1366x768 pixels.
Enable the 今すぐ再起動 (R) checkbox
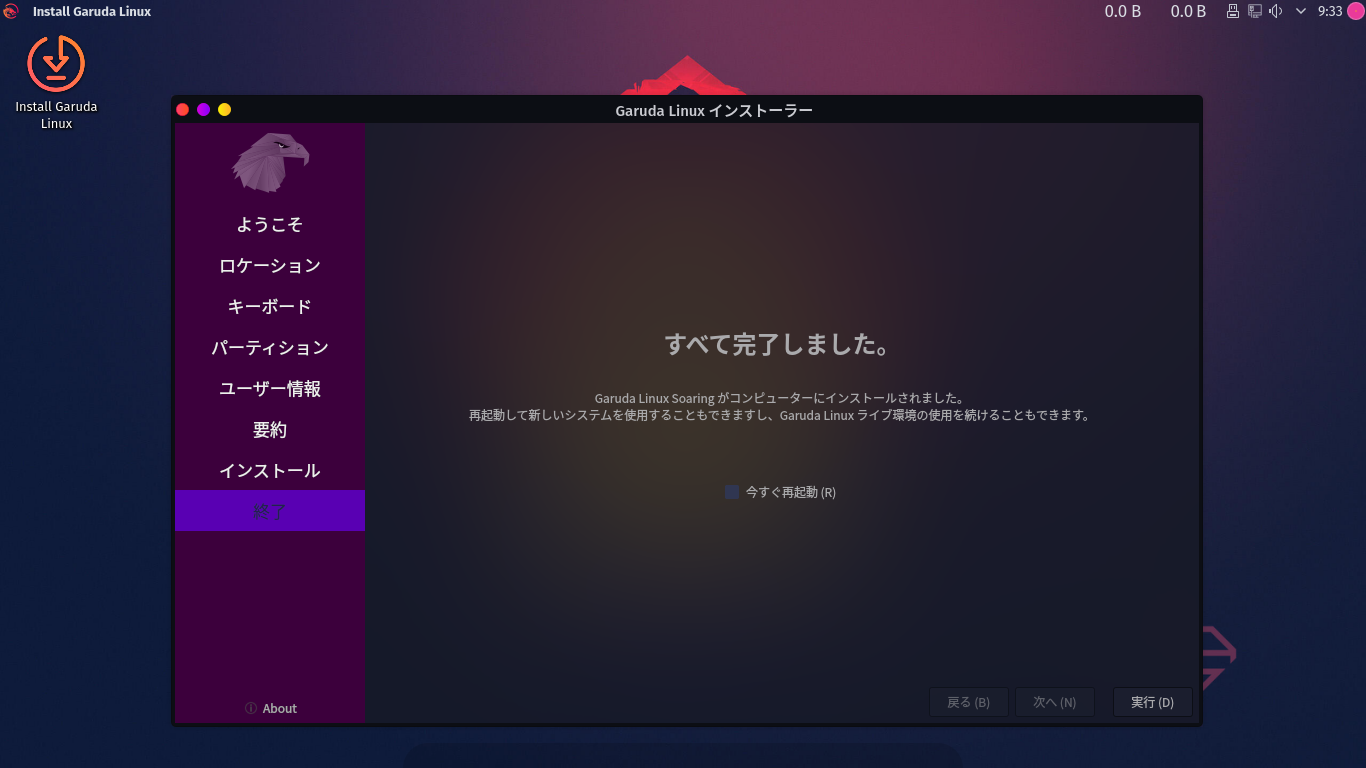[x=732, y=492]
